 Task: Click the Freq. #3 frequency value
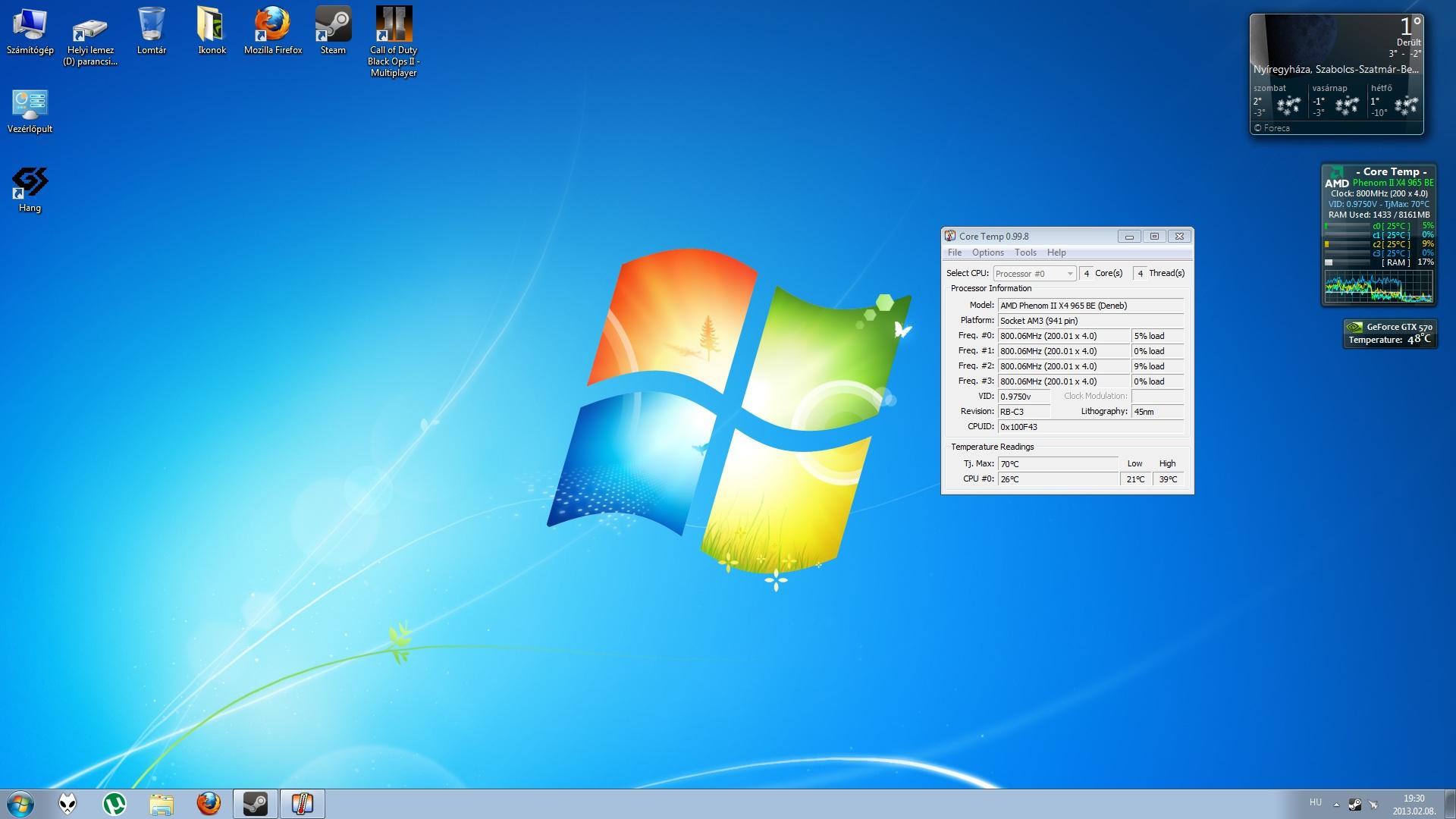click(x=1064, y=381)
